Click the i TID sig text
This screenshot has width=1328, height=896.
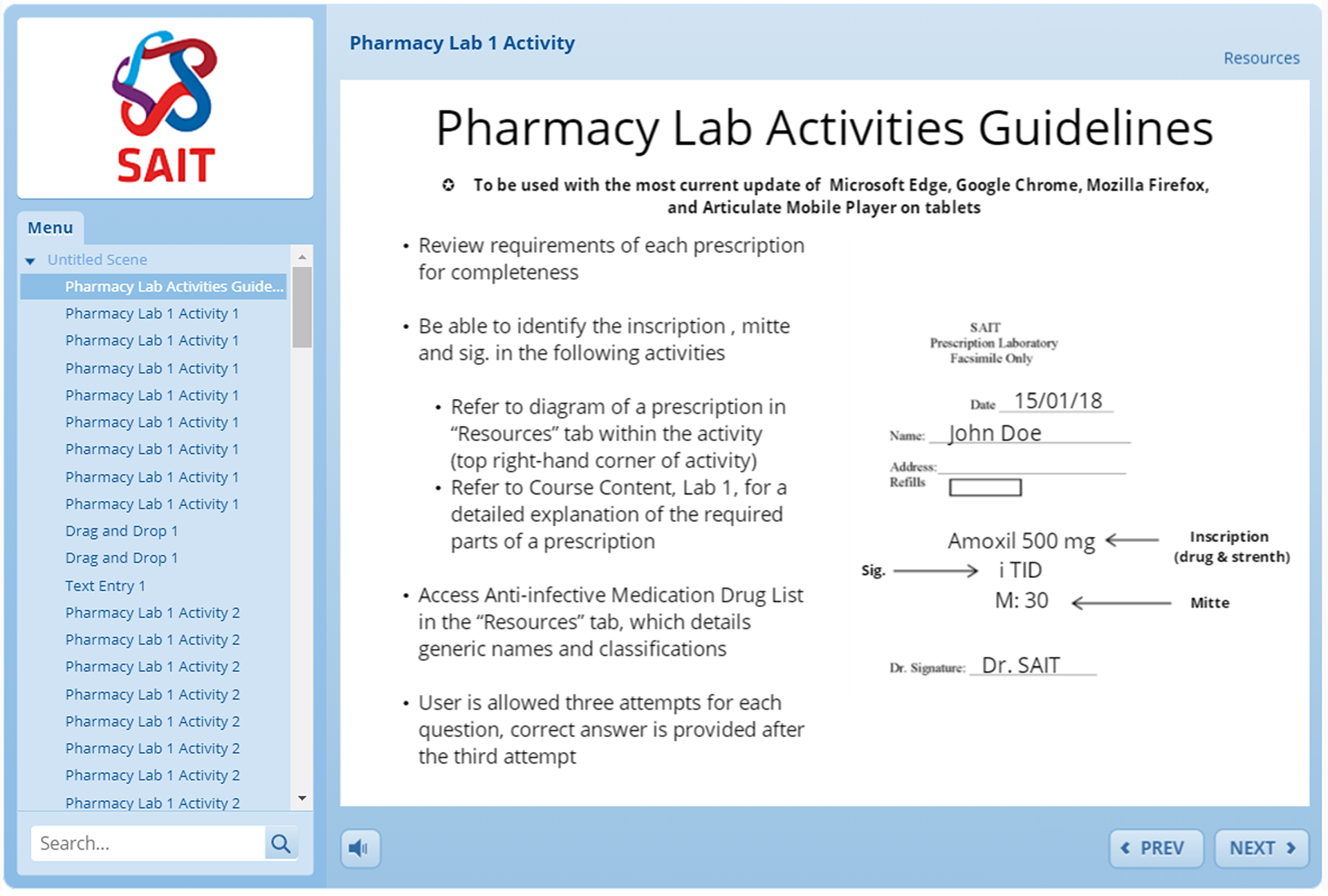1020,570
